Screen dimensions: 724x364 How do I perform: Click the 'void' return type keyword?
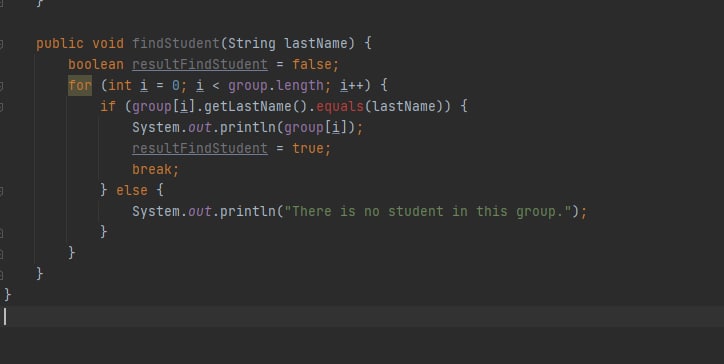click(x=108, y=43)
